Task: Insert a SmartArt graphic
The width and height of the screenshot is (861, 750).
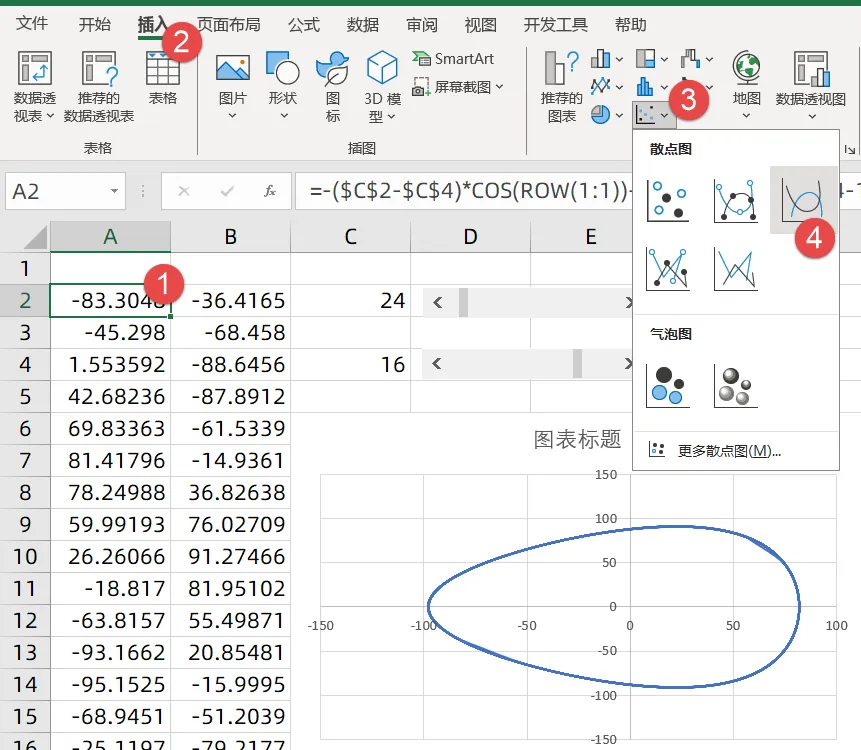Action: [x=454, y=58]
